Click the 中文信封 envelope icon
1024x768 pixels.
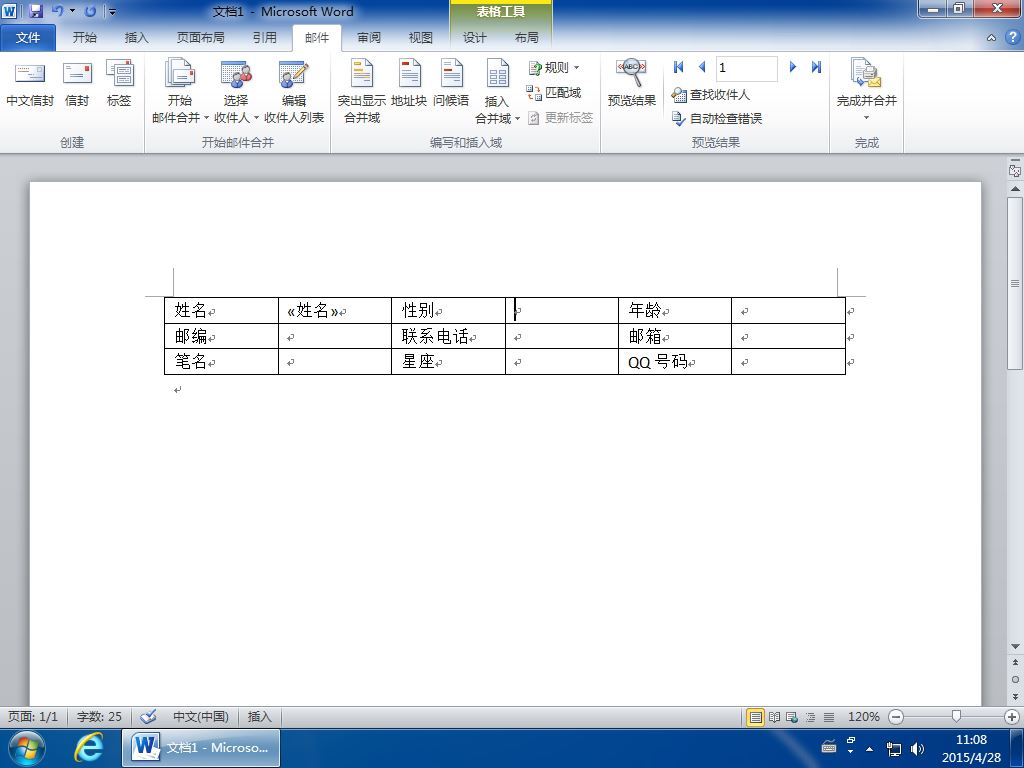(30, 85)
